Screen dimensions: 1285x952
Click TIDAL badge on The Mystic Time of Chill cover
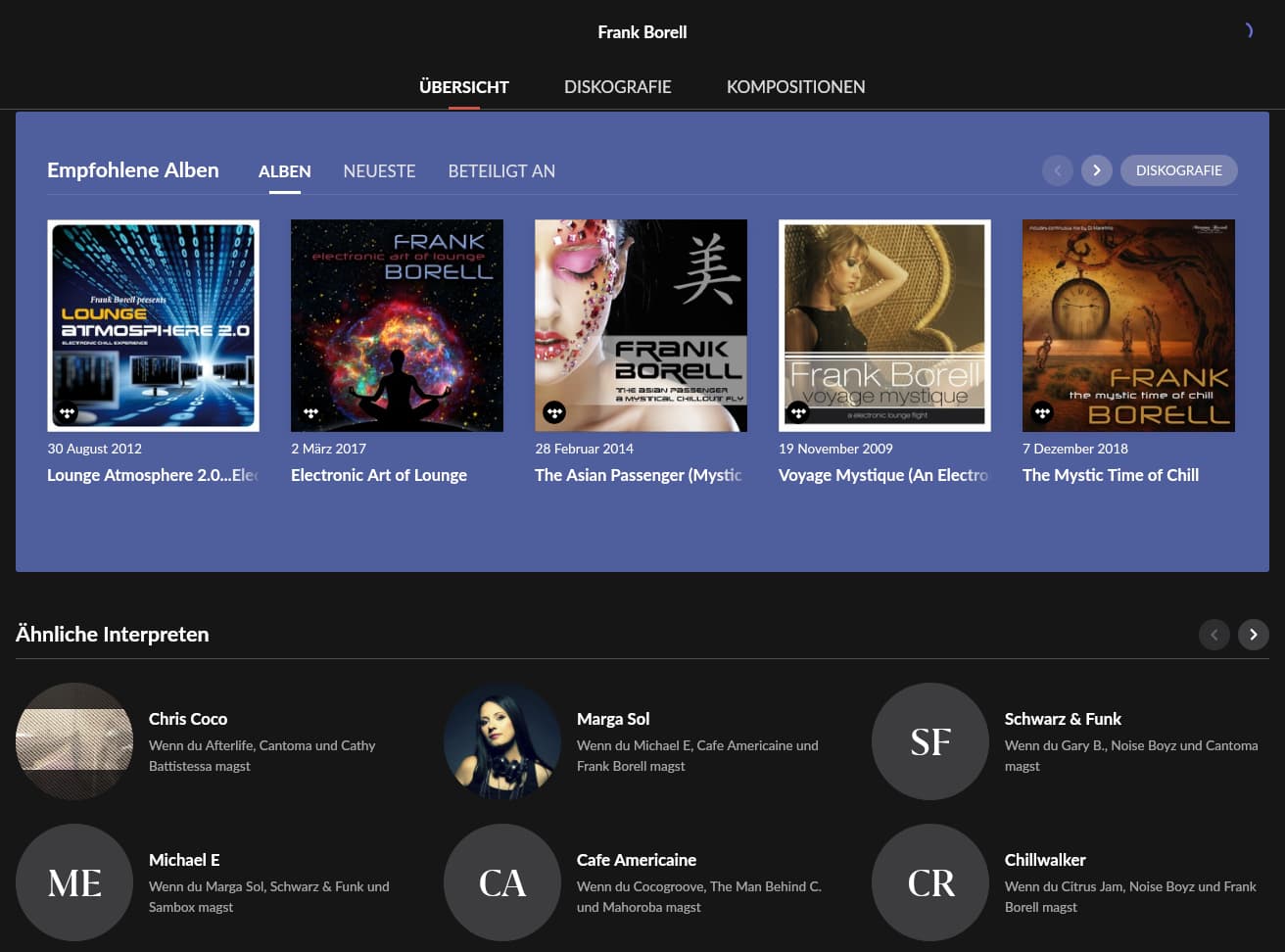click(x=1042, y=412)
